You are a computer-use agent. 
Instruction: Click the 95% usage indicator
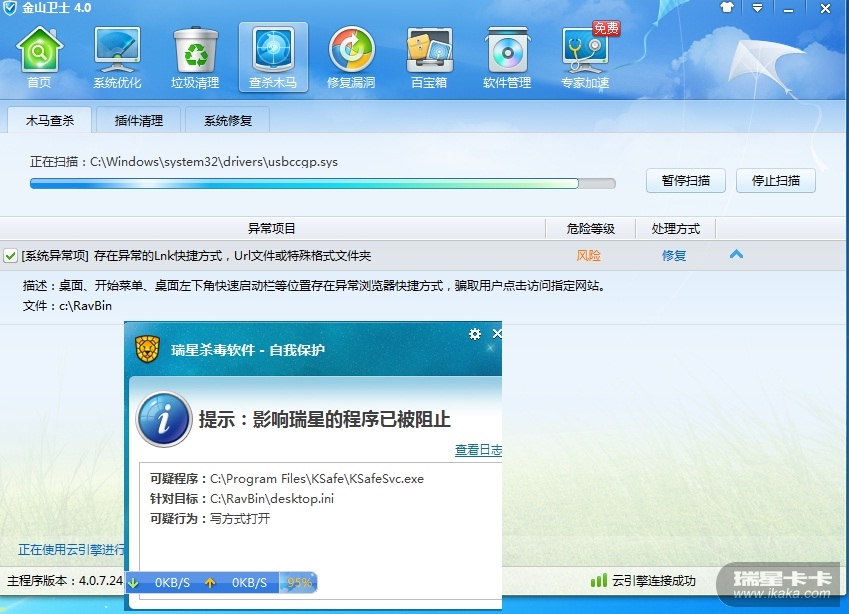tap(298, 583)
